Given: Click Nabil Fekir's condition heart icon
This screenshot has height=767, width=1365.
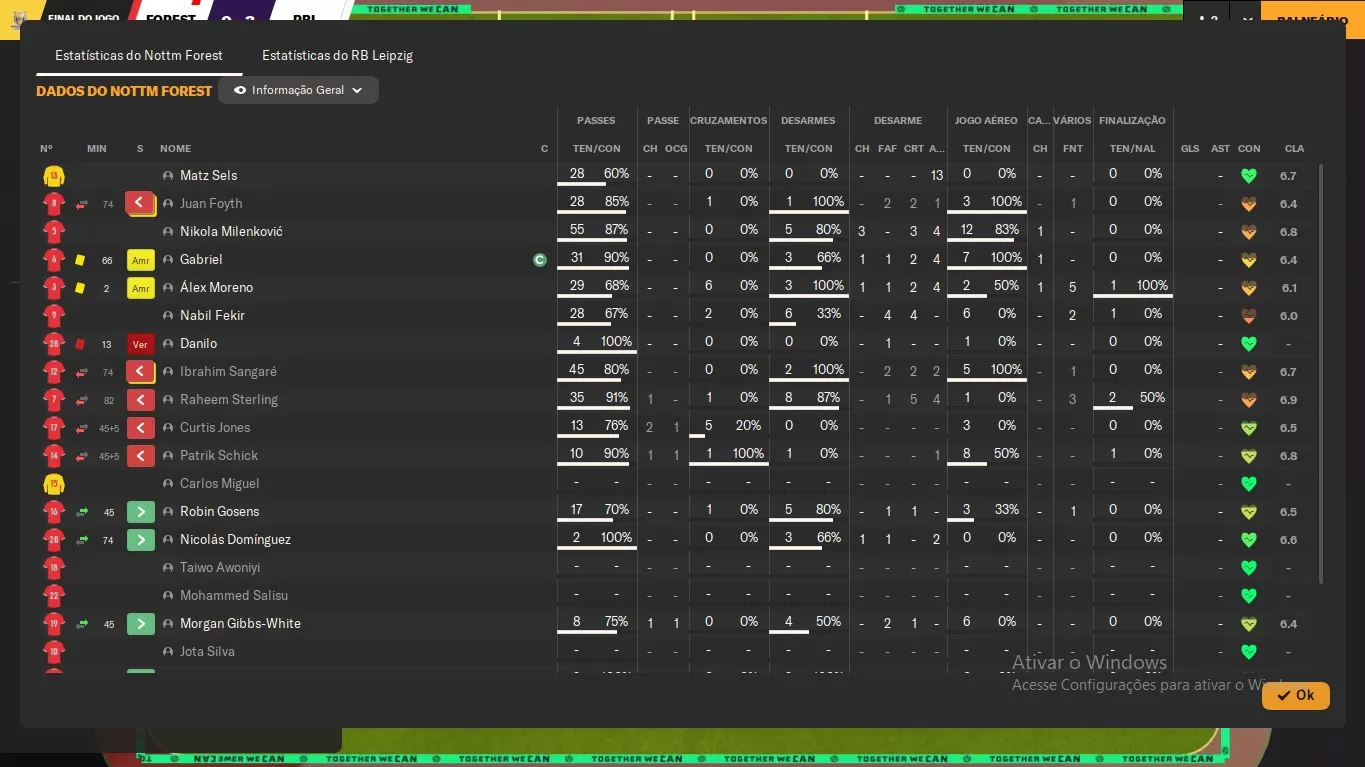Looking at the screenshot, I should pos(1248,316).
